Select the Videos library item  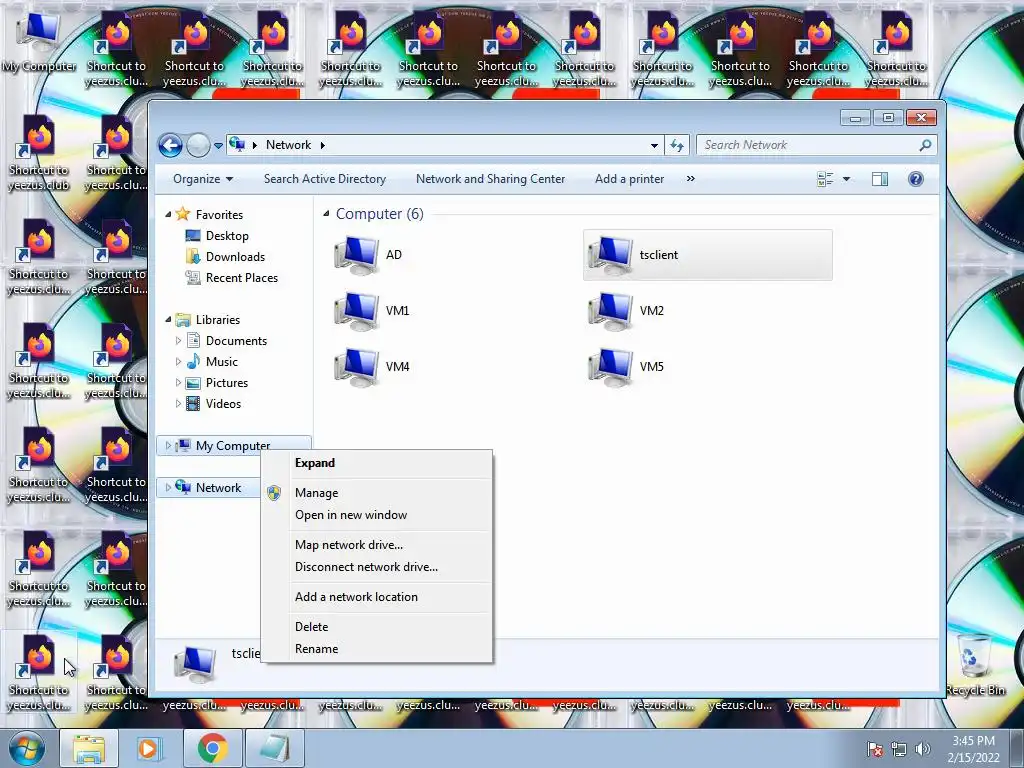(223, 404)
